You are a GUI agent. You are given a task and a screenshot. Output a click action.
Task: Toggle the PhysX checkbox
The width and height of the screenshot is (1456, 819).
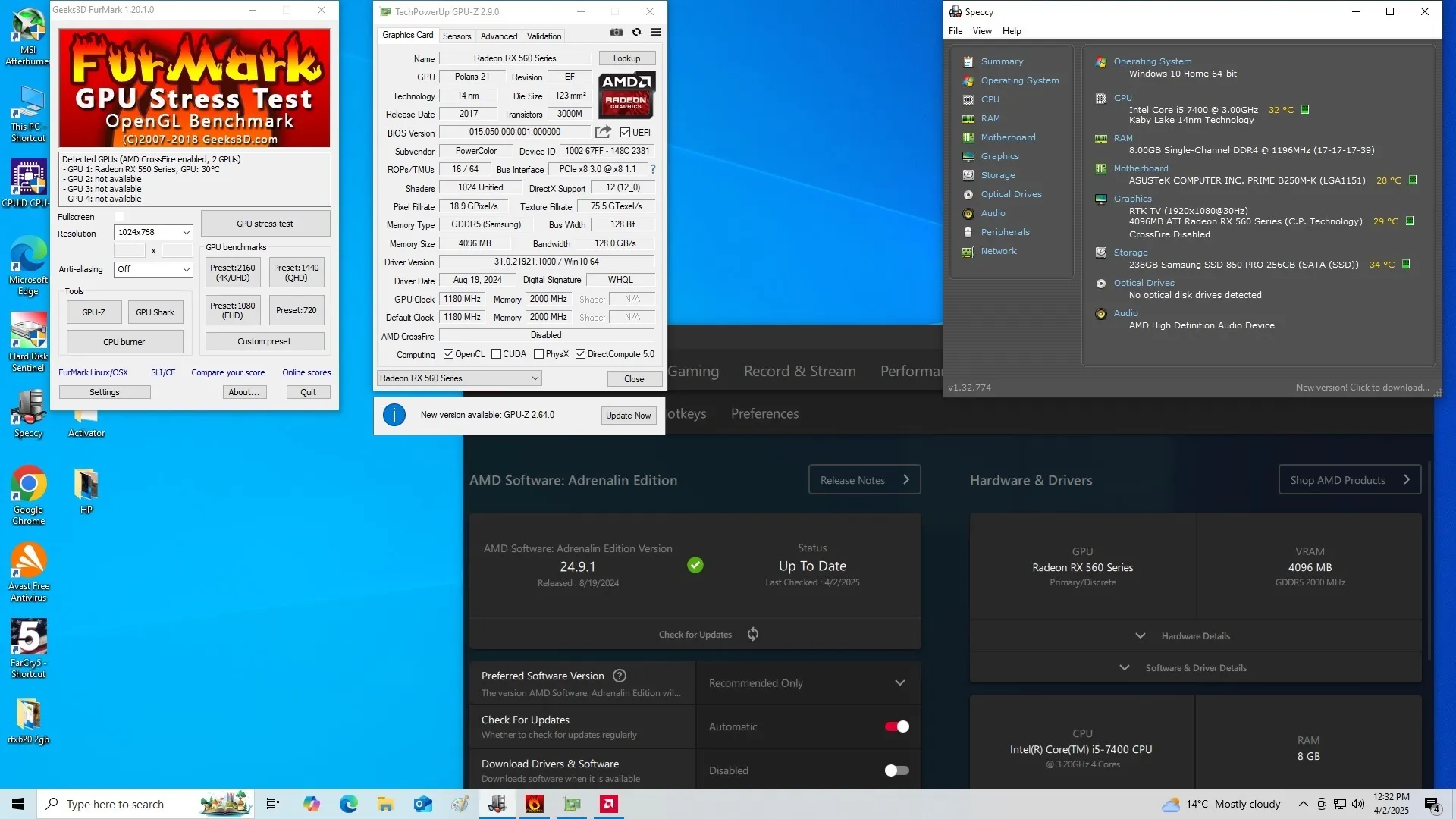[538, 354]
